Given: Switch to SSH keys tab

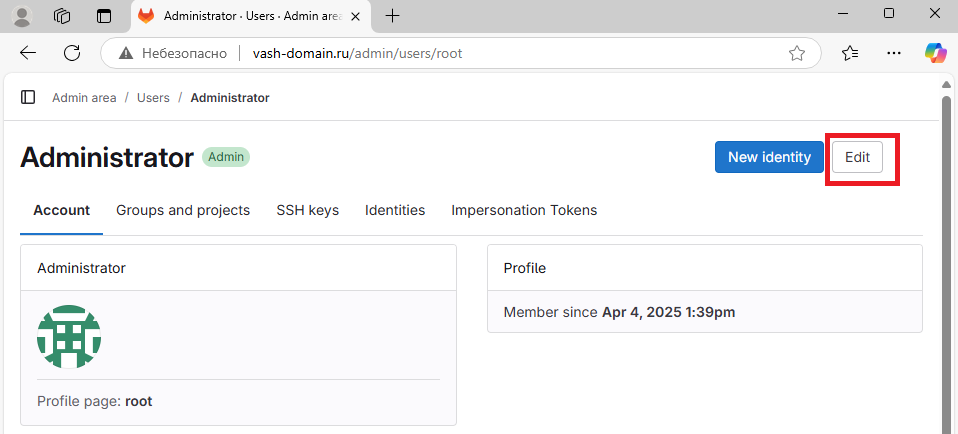Looking at the screenshot, I should pyautogui.click(x=307, y=210).
